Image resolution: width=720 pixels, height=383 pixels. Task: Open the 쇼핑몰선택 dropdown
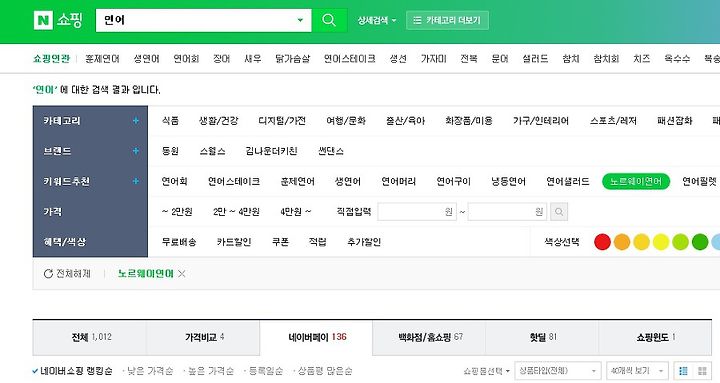(x=487, y=371)
